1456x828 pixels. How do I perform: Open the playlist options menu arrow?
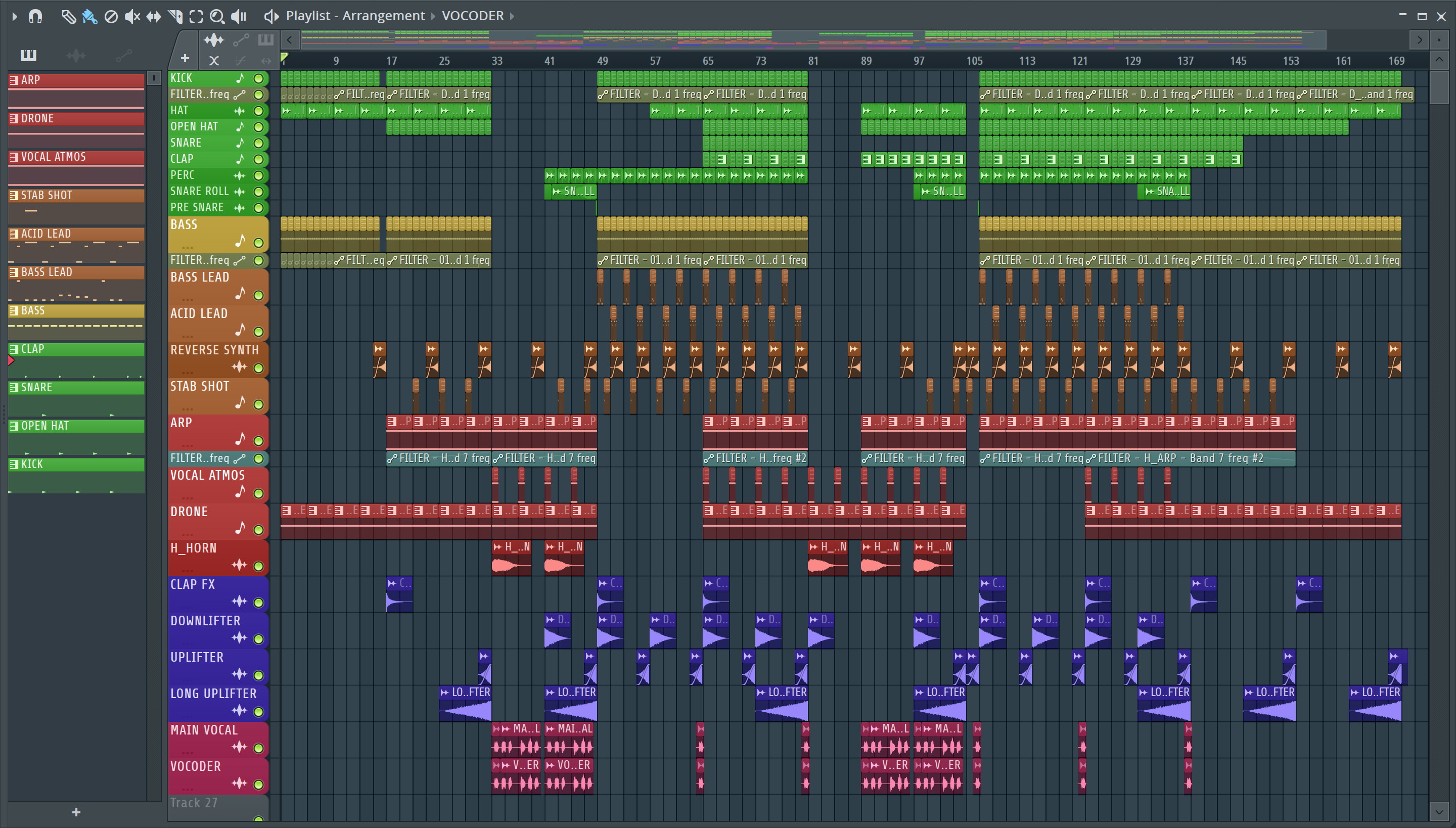pyautogui.click(x=15, y=17)
